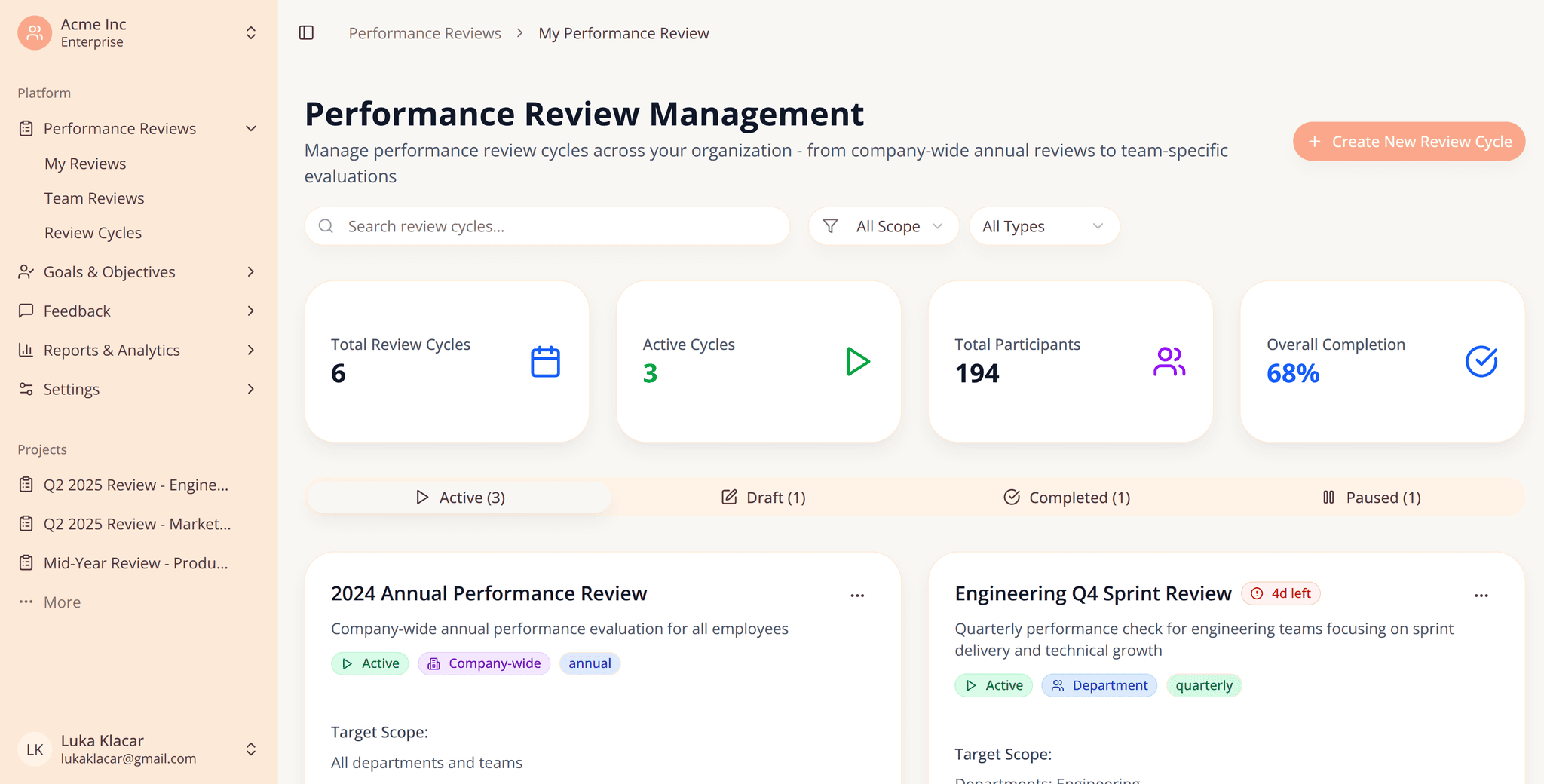The width and height of the screenshot is (1544, 784).
Task: Click Create New Review Cycle button
Action: click(1409, 142)
